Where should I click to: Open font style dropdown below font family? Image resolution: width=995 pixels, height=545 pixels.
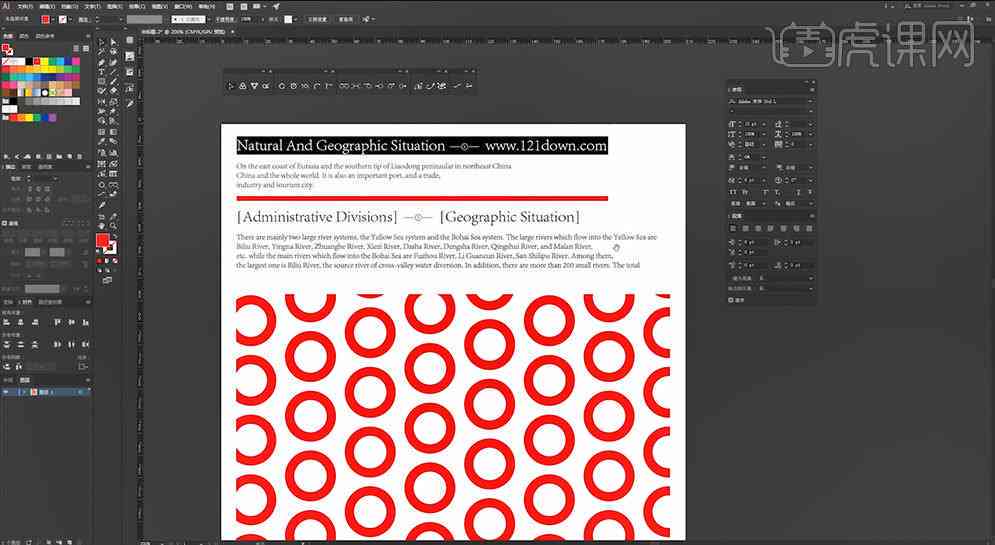[x=810, y=110]
